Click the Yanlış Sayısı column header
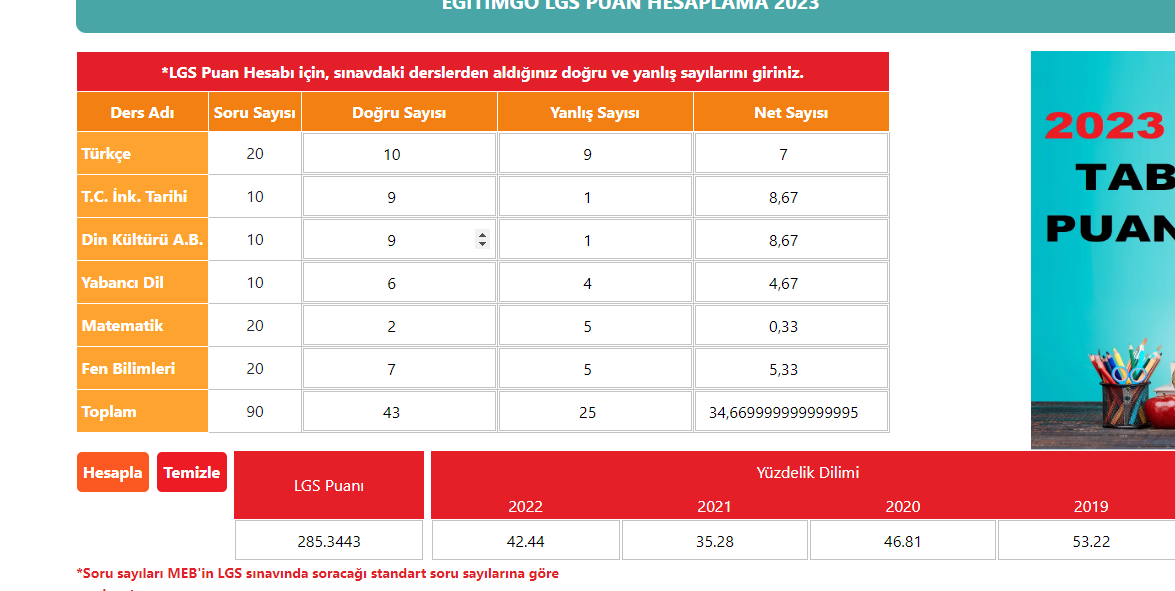The width and height of the screenshot is (1175, 591). [595, 112]
